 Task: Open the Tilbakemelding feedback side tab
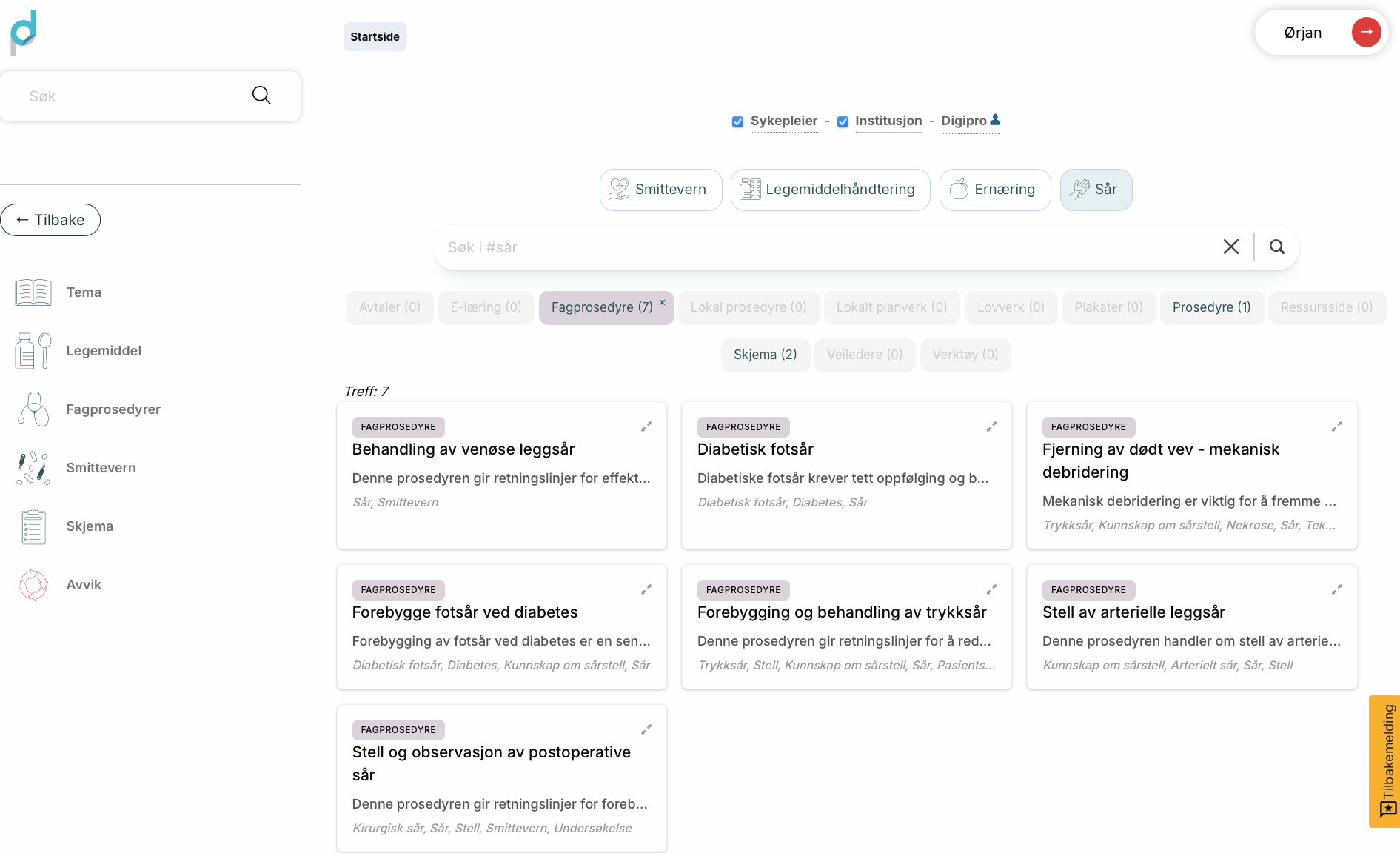1385,761
